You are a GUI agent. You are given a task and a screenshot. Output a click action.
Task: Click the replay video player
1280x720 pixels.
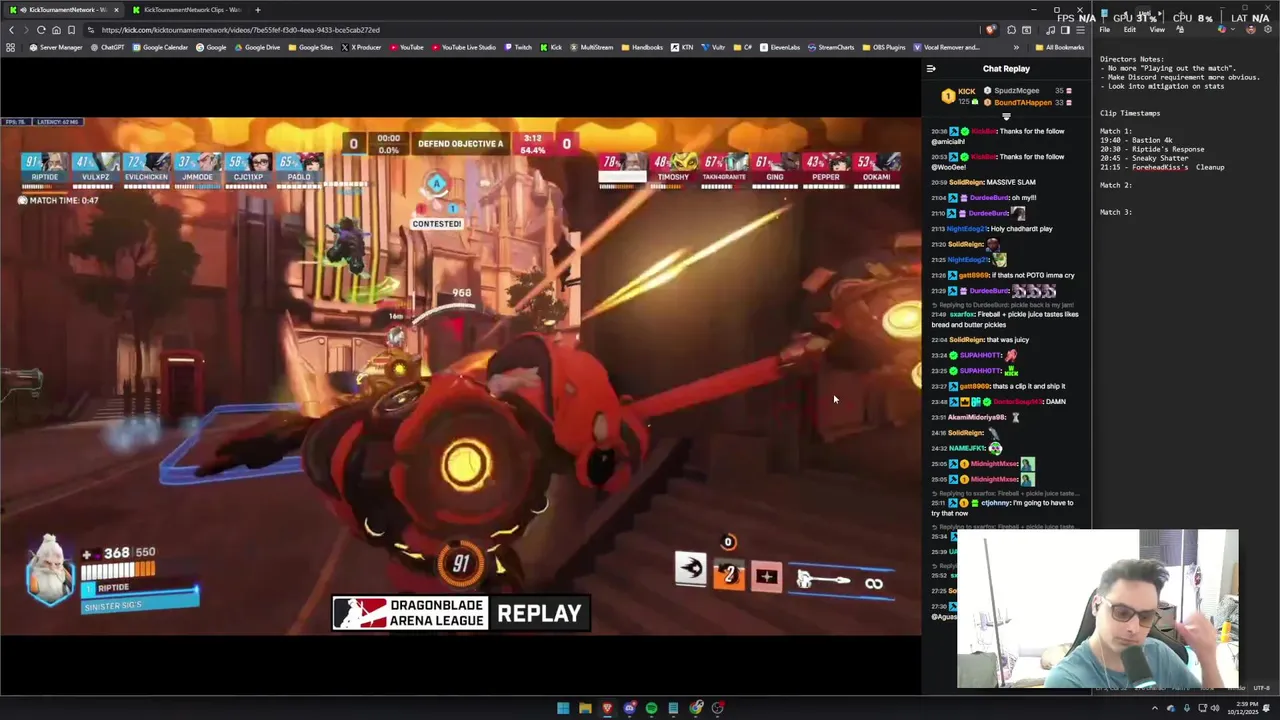pyautogui.click(x=460, y=376)
